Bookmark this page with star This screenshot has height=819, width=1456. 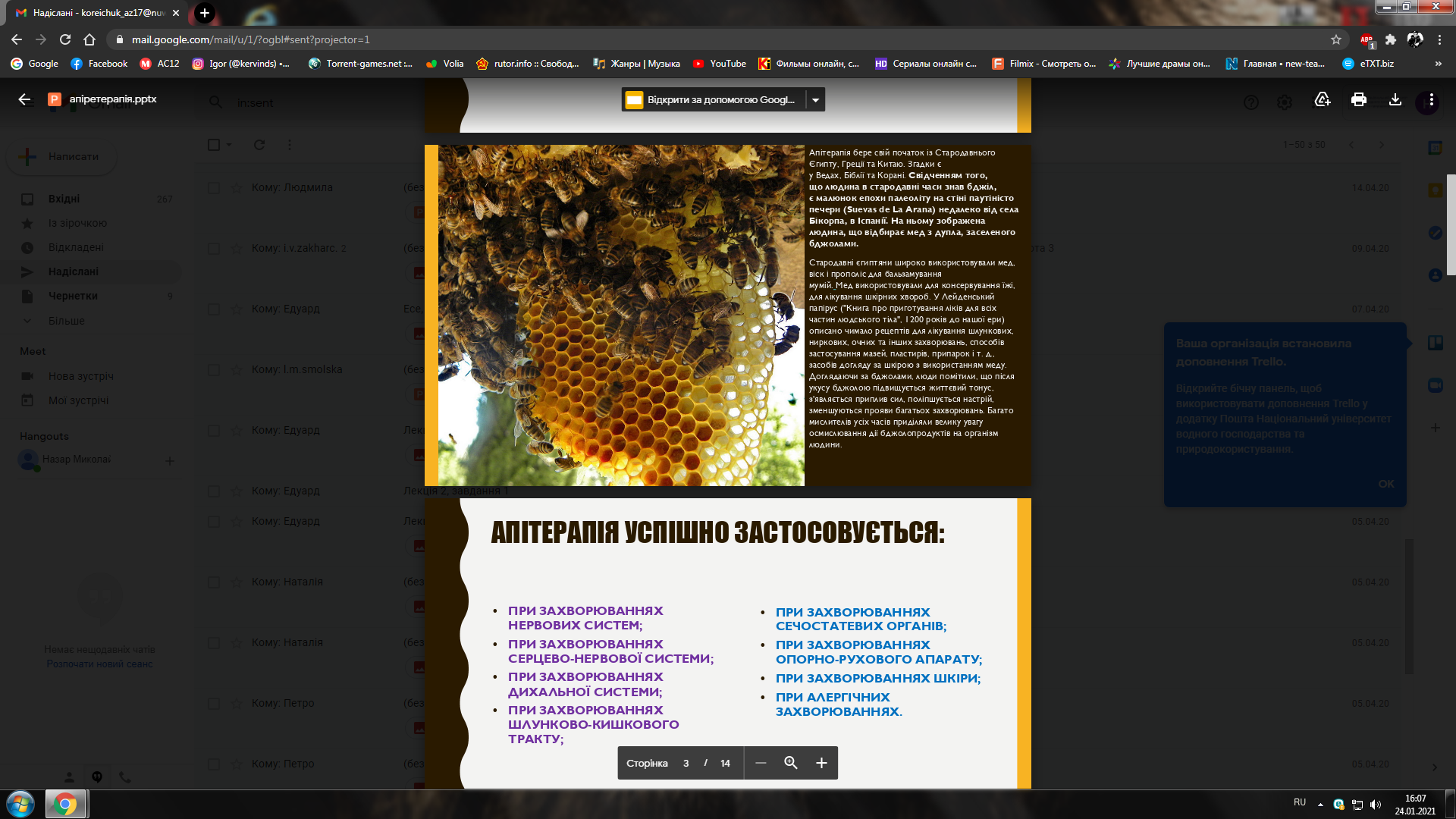point(1336,39)
